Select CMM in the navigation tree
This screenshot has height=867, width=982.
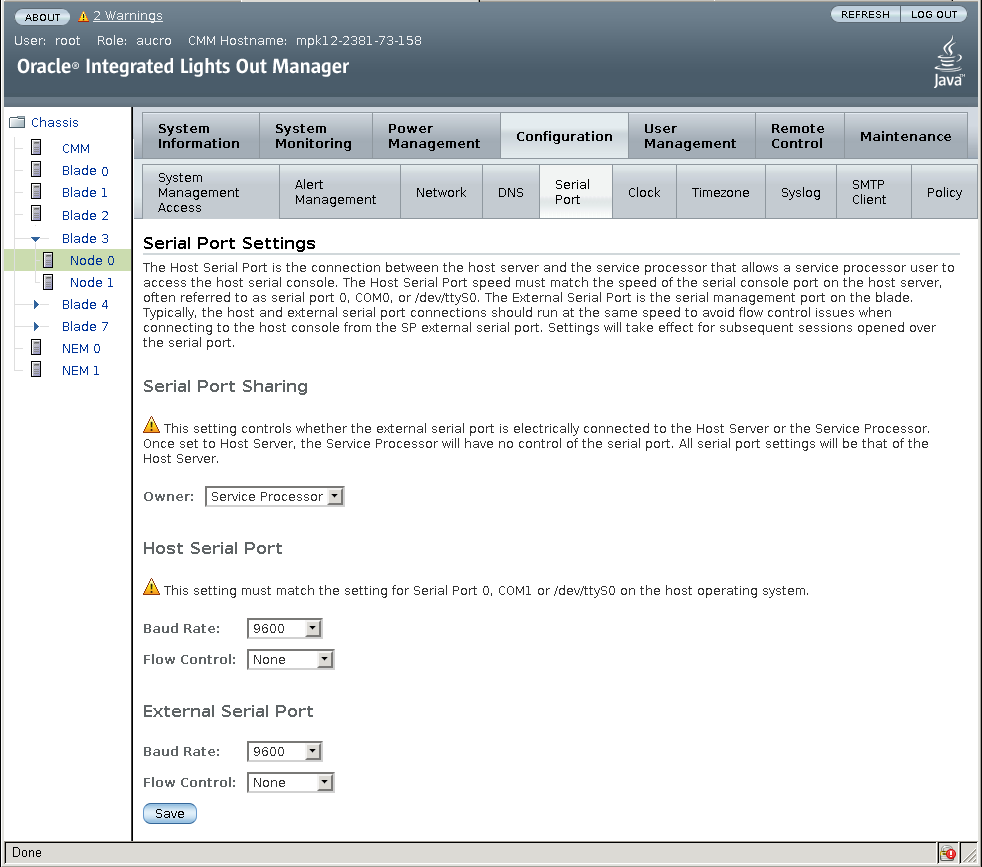point(76,148)
